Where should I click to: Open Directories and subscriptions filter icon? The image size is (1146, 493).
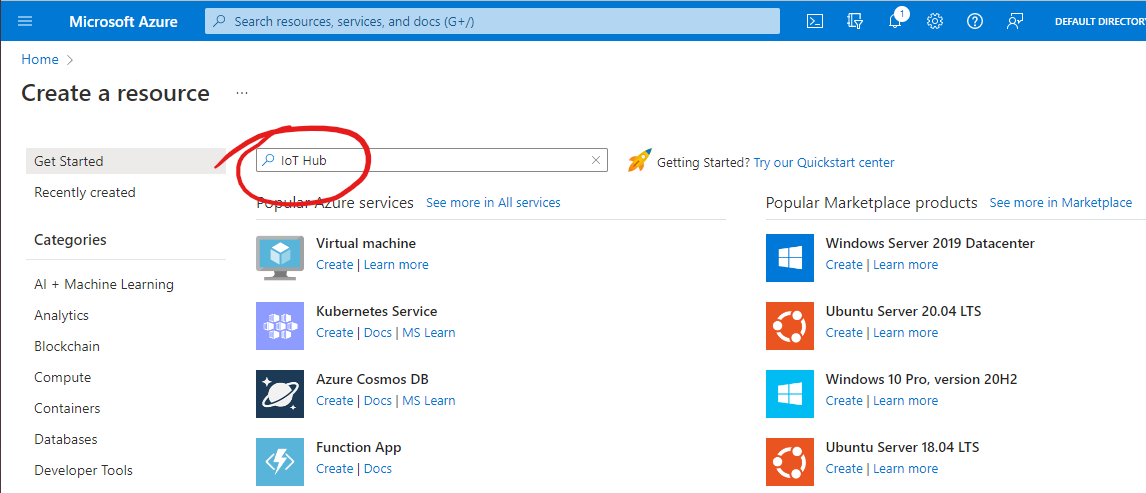855,21
